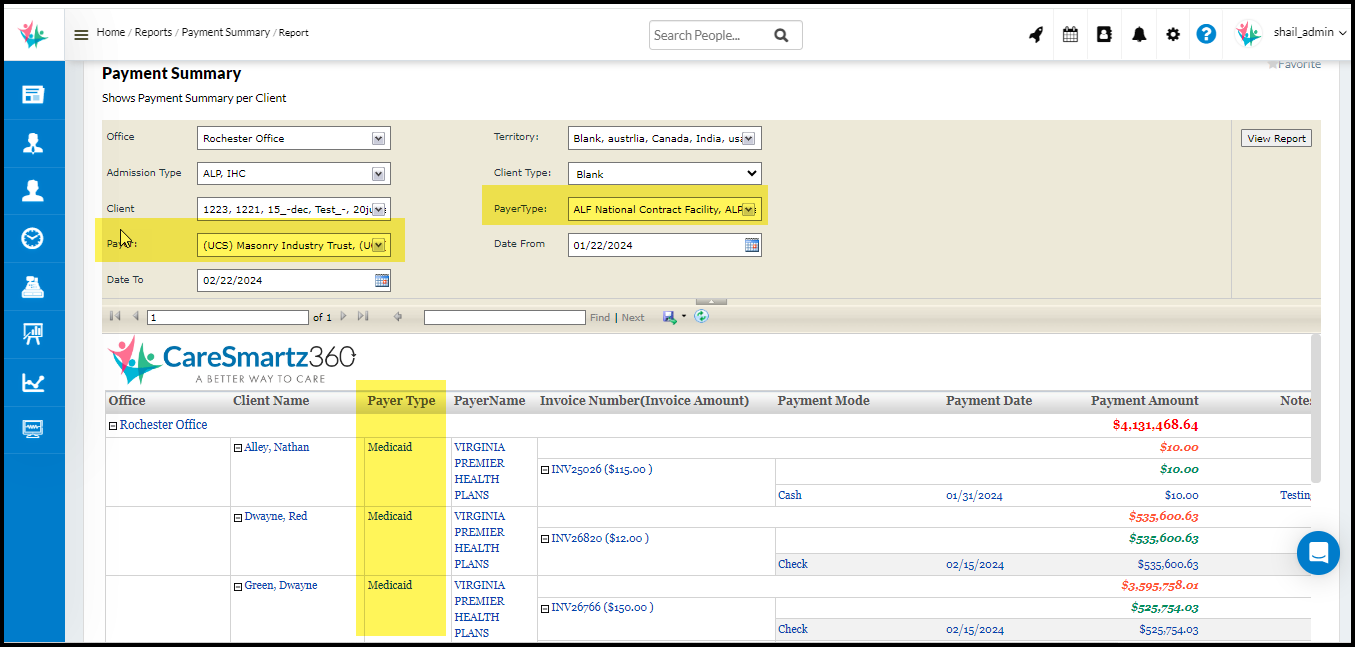Collapse the Rochester Office group
The height and width of the screenshot is (647, 1355).
113,426
